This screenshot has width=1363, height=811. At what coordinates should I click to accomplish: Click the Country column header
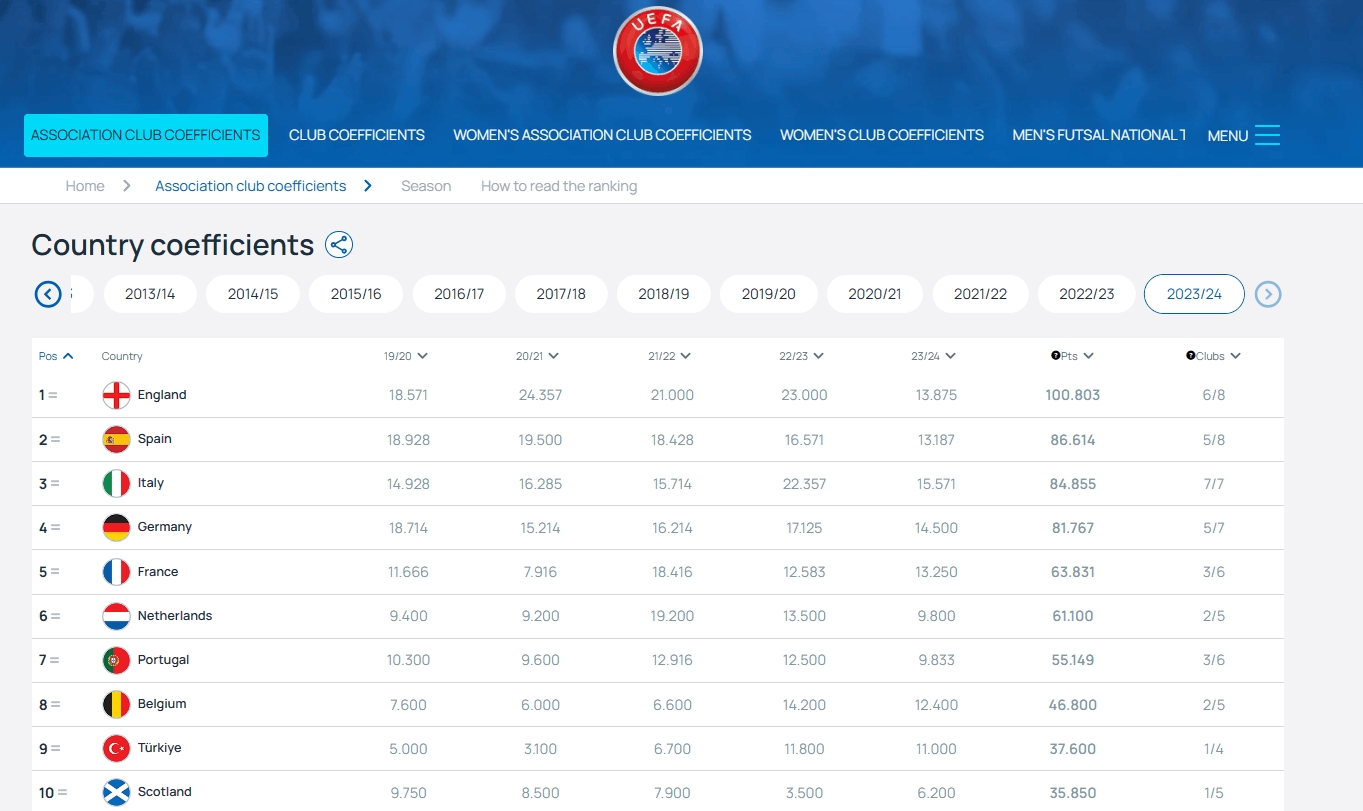[x=122, y=356]
